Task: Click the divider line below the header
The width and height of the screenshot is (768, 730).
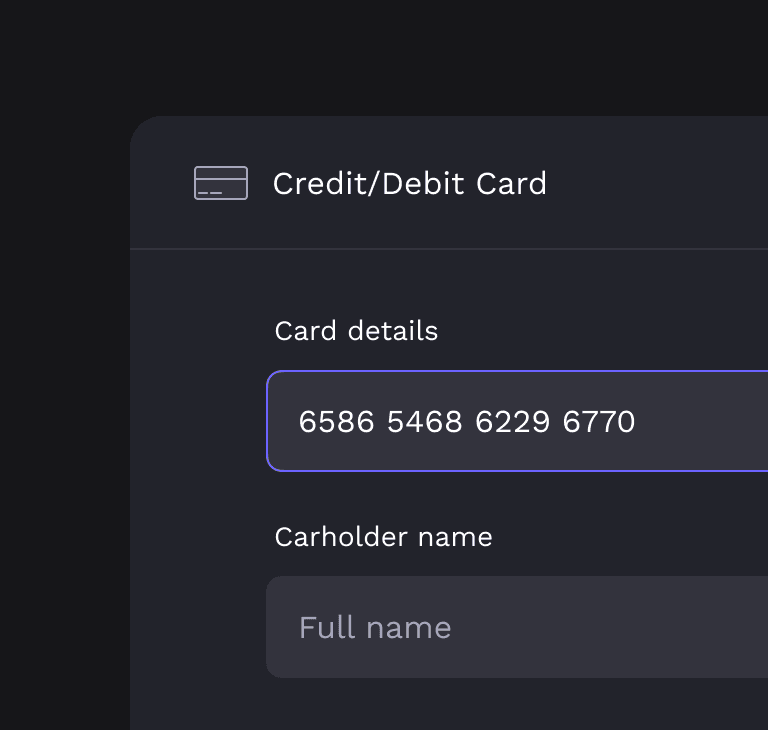Action: (x=449, y=249)
